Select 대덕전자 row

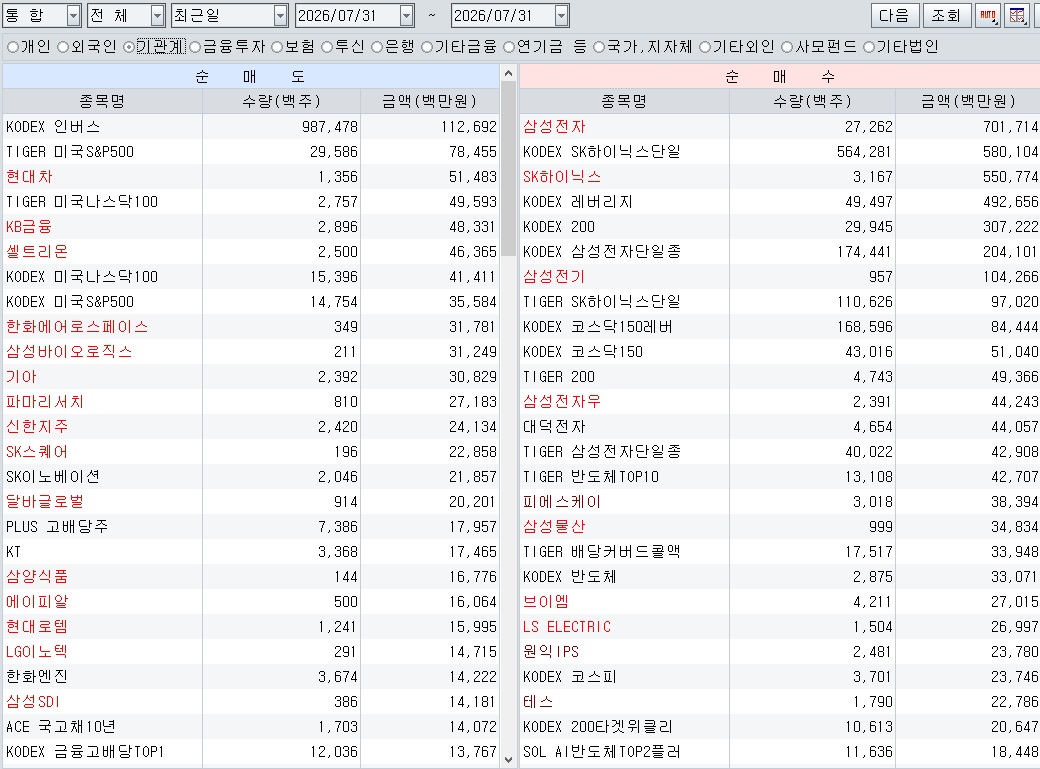coord(780,427)
